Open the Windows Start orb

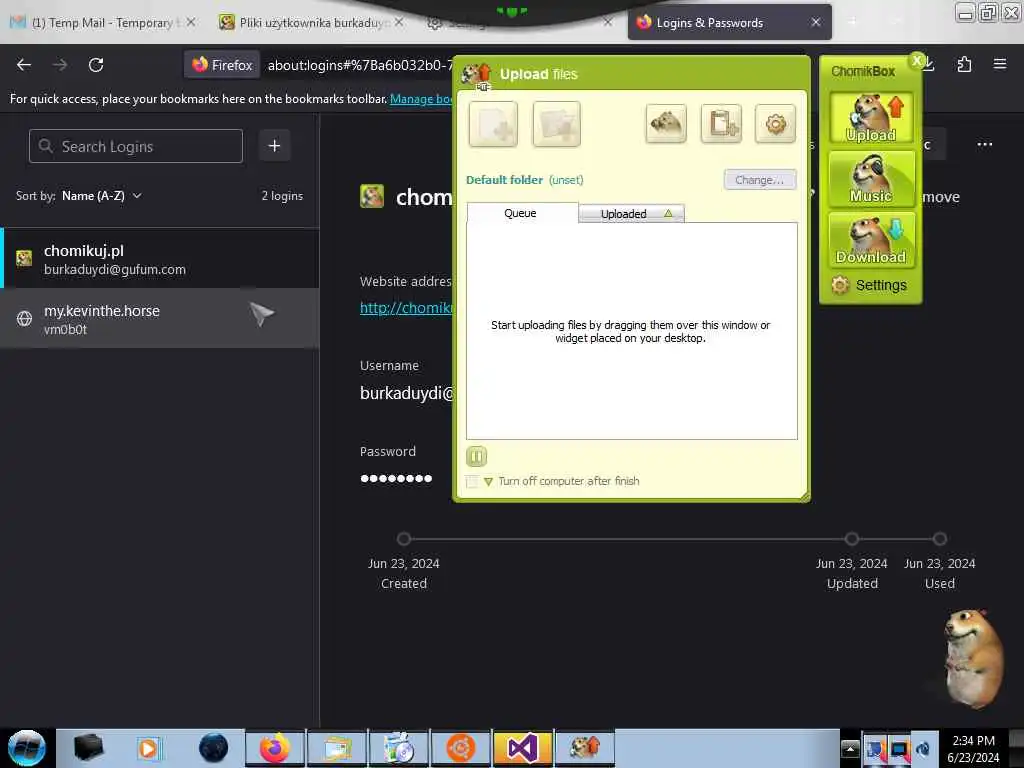coord(27,748)
